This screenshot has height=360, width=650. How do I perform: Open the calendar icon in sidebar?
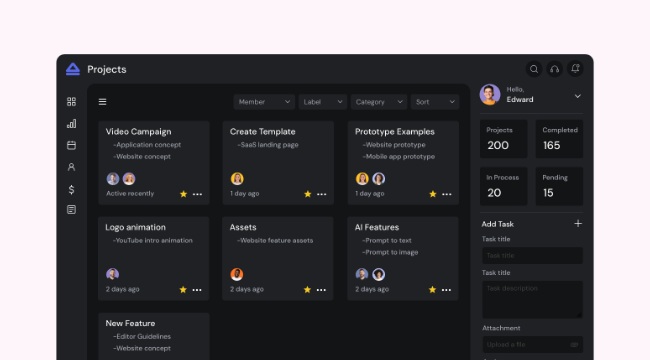(x=71, y=145)
